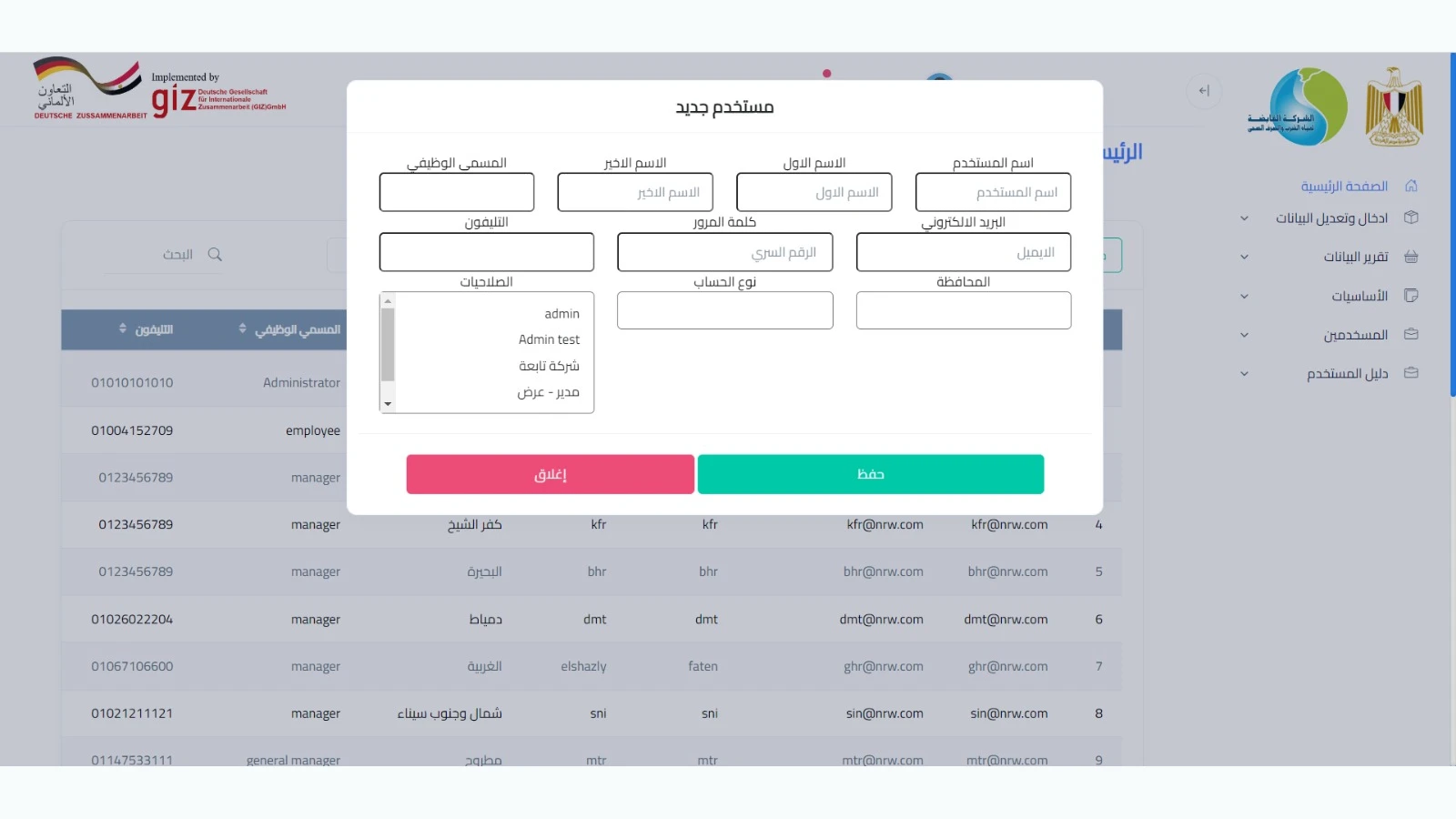Focus the المسمى الوظيفي input field
Screen dimensions: 1456x819
coord(457,192)
